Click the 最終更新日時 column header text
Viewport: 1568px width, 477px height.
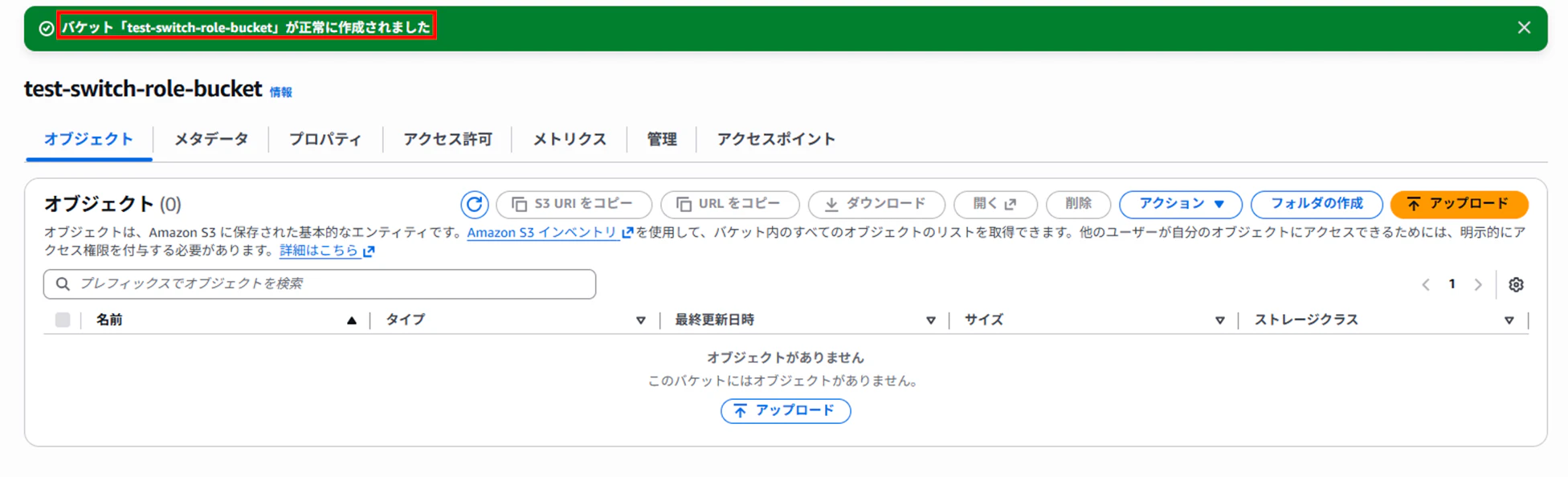[714, 320]
